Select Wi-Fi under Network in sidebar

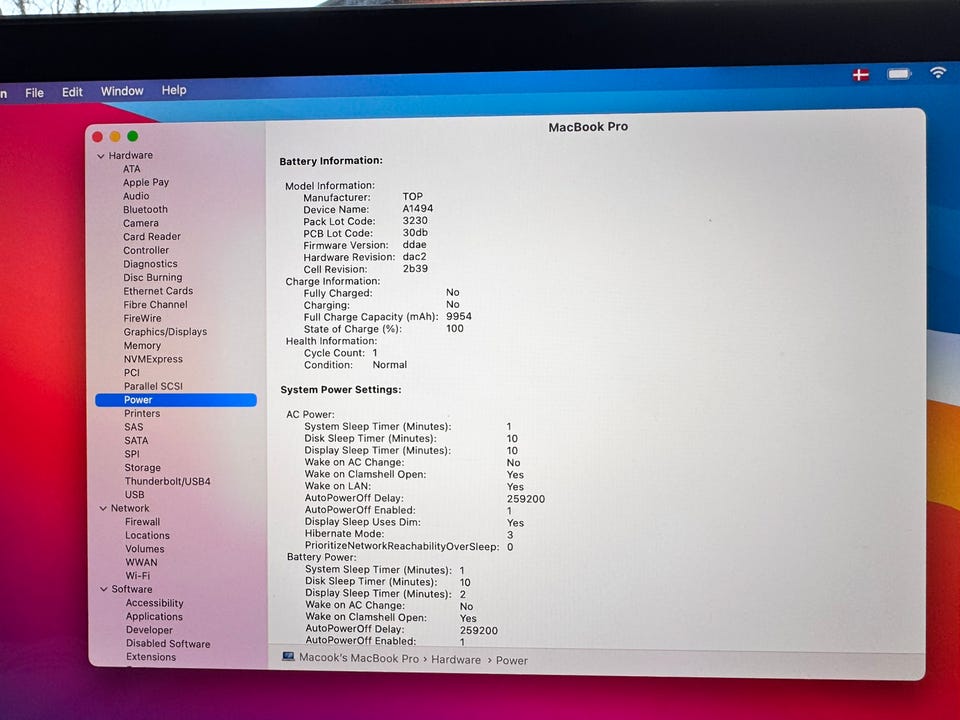[x=138, y=576]
